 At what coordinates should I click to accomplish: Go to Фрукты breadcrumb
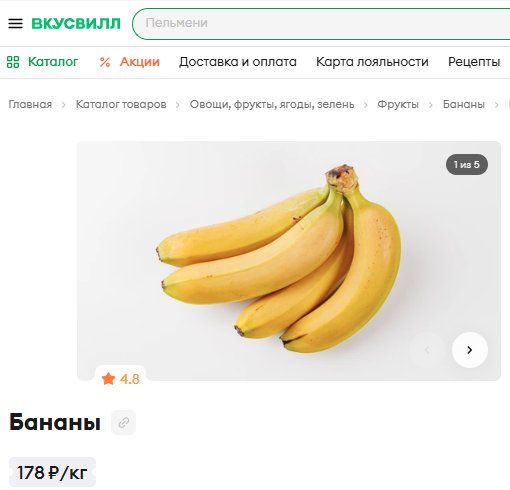point(398,104)
